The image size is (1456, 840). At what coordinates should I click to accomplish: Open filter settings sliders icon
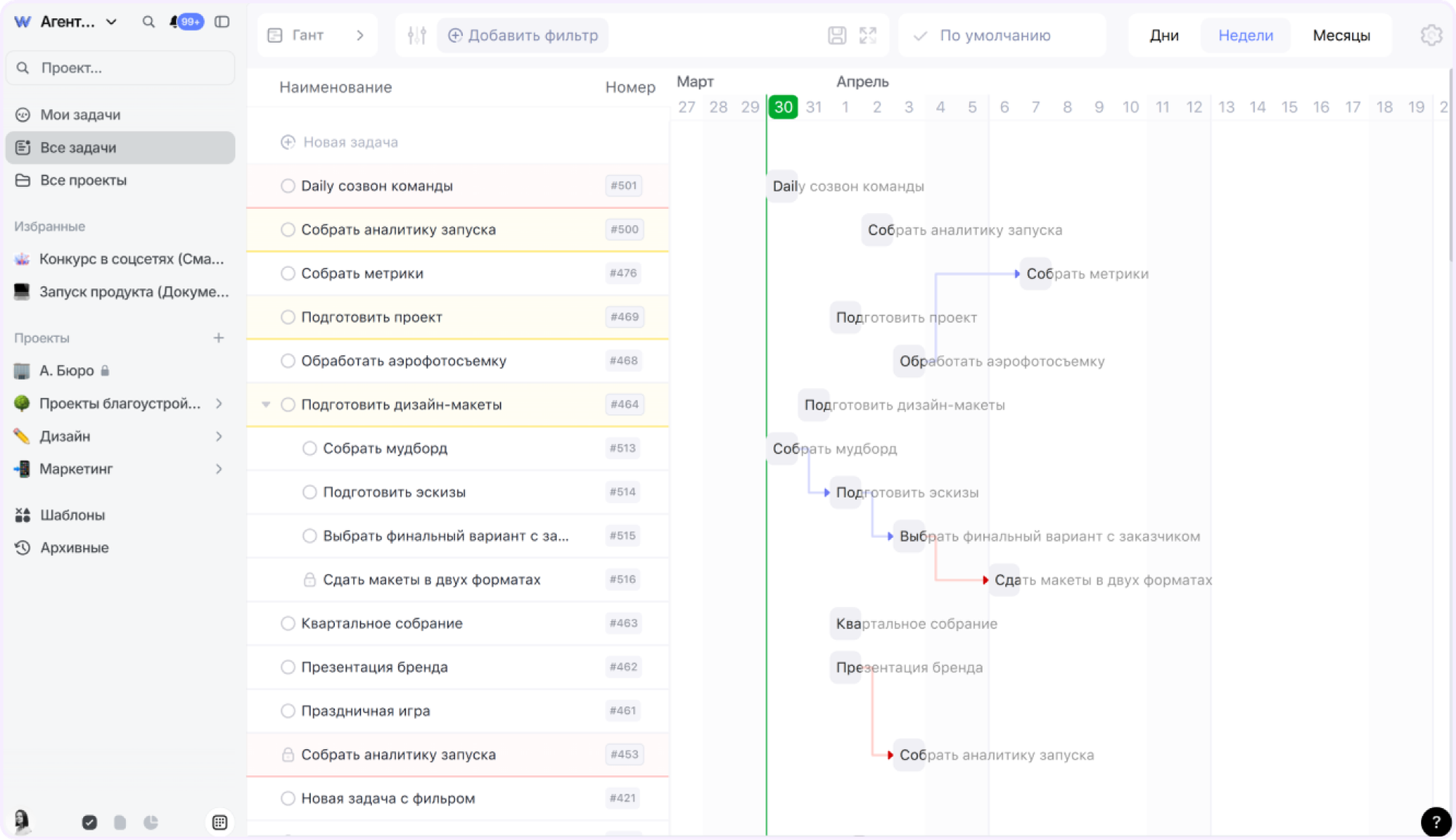416,35
